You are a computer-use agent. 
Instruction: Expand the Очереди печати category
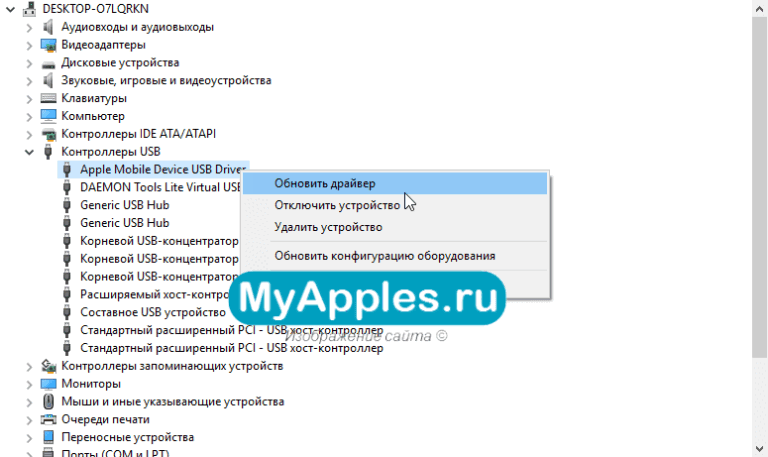pyautogui.click(x=29, y=420)
